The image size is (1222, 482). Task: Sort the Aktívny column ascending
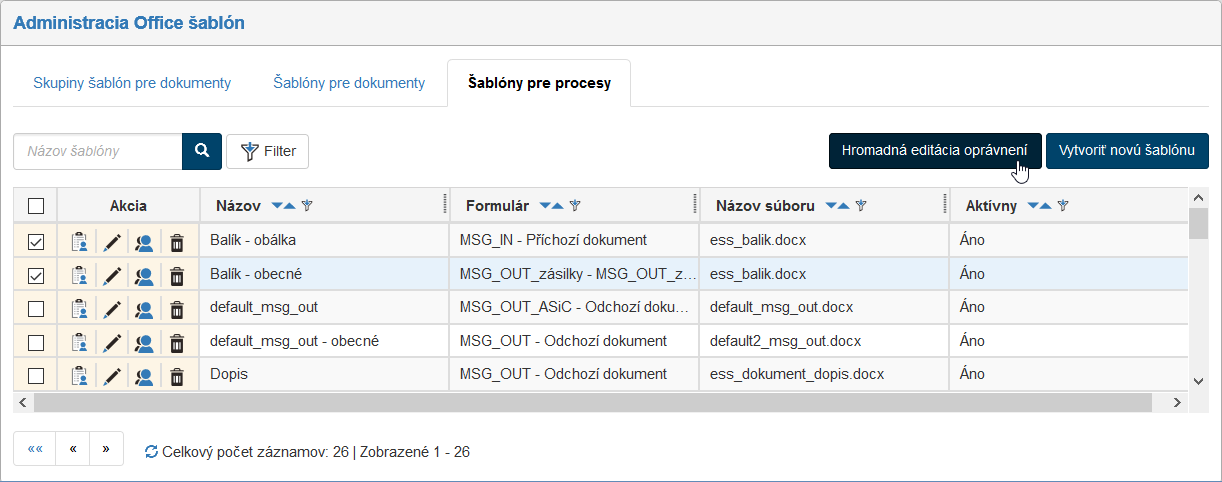tap(1045, 206)
